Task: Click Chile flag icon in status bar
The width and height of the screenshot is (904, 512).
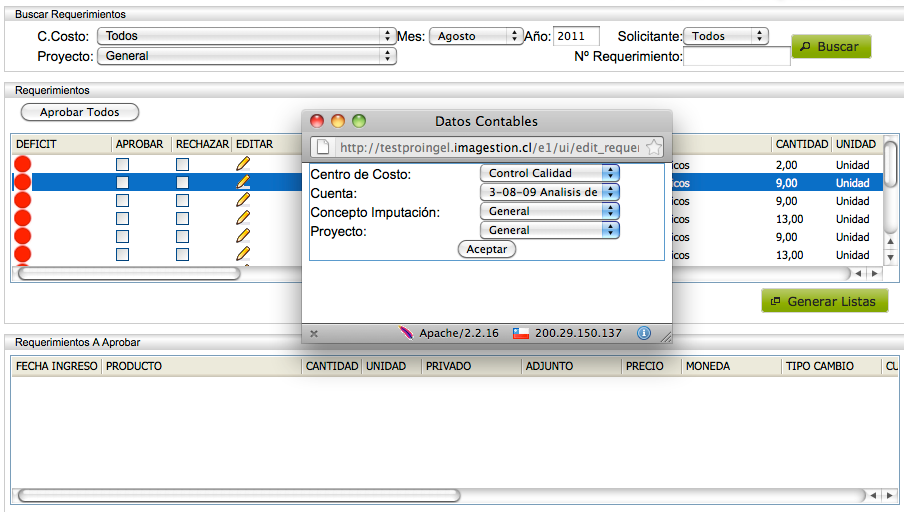Action: coord(521,333)
